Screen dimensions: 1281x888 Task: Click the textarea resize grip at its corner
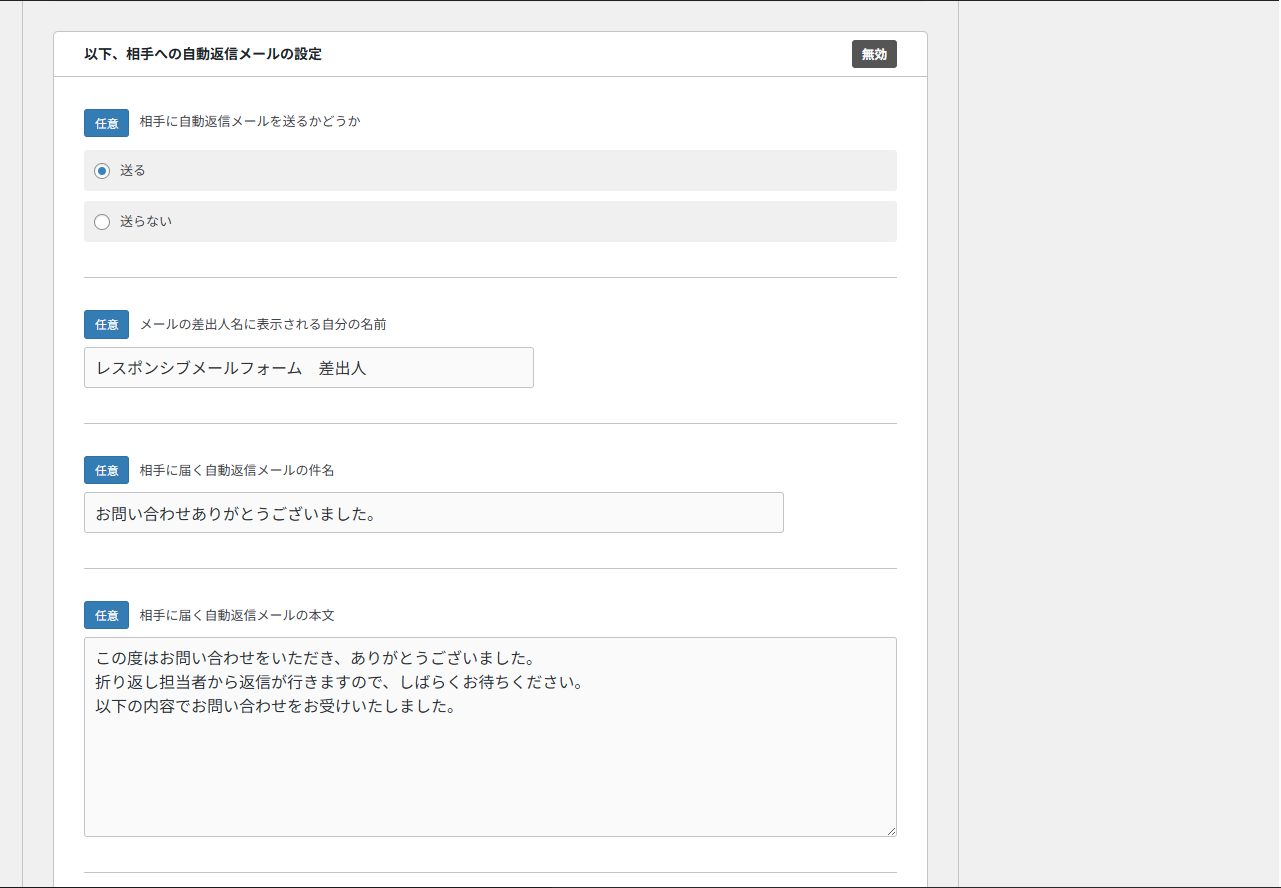(x=892, y=831)
